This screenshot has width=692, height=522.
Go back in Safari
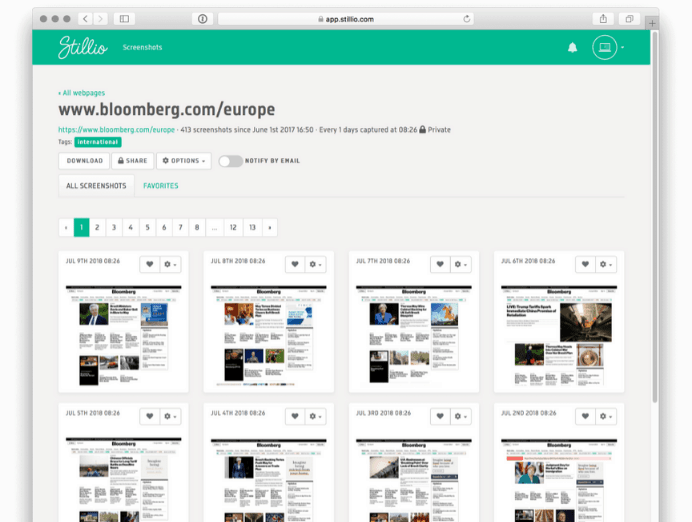85,19
